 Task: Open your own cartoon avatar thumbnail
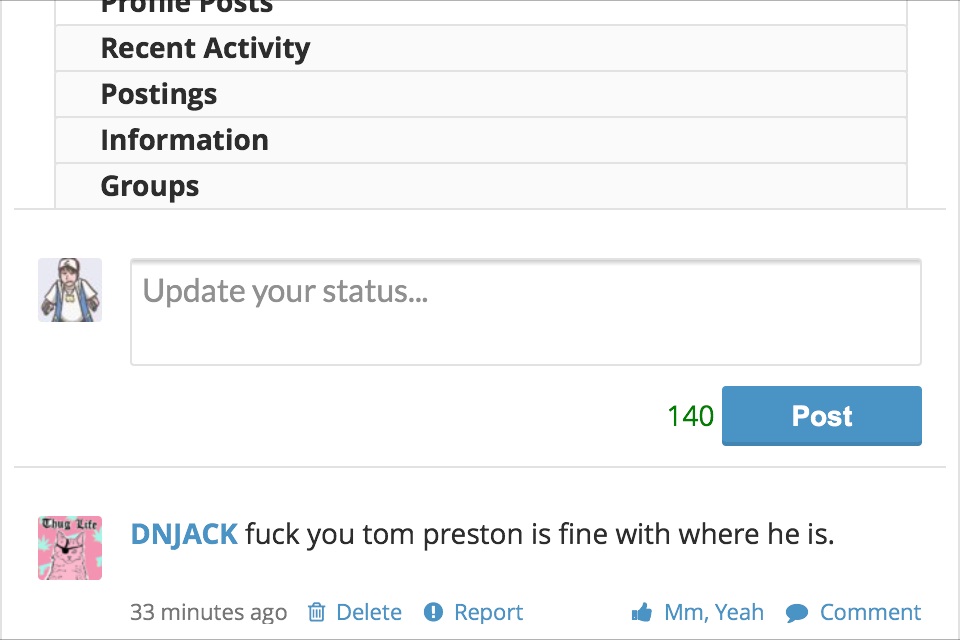[x=70, y=290]
